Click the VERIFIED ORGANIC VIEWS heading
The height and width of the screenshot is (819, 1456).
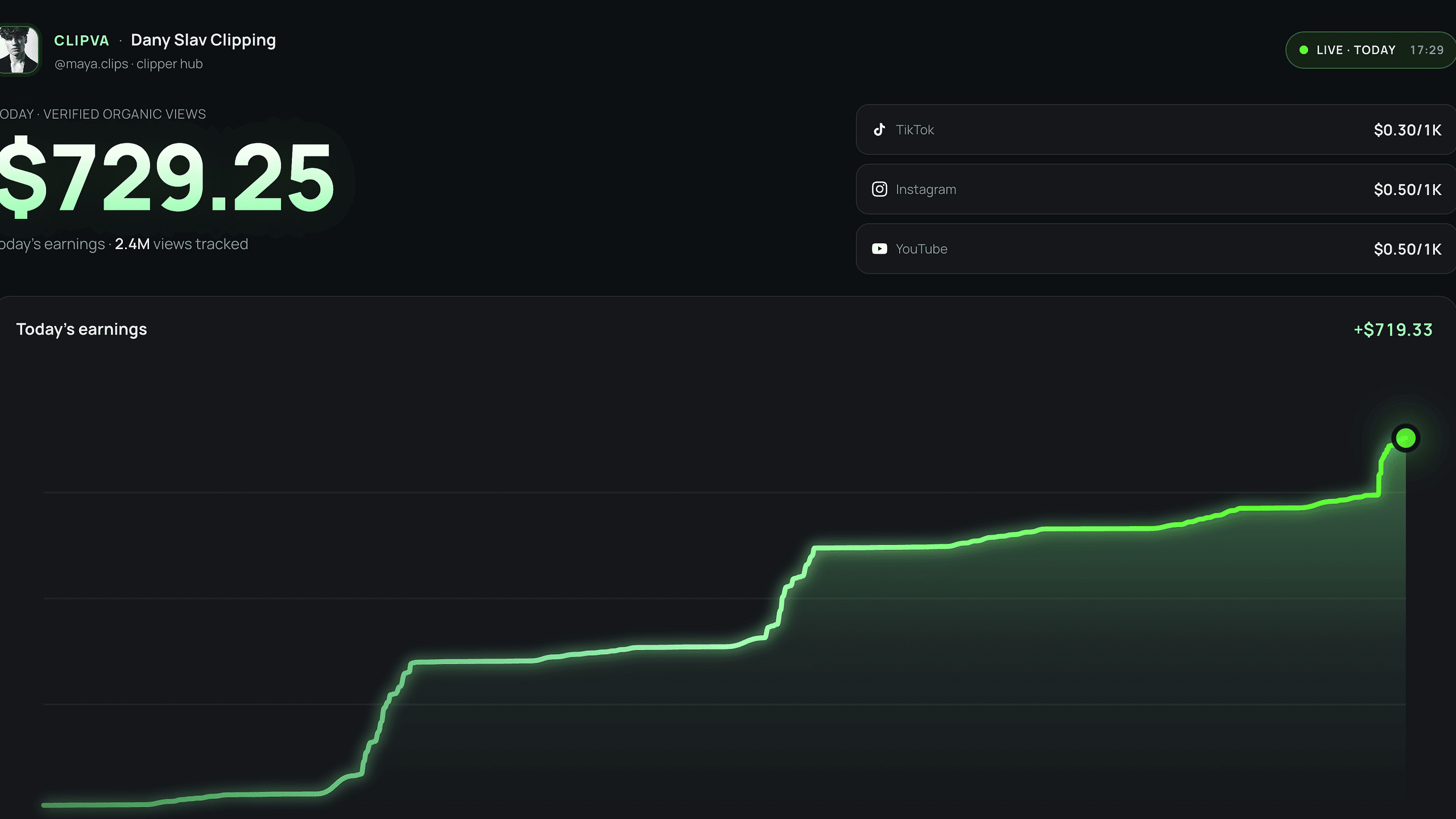click(125, 114)
